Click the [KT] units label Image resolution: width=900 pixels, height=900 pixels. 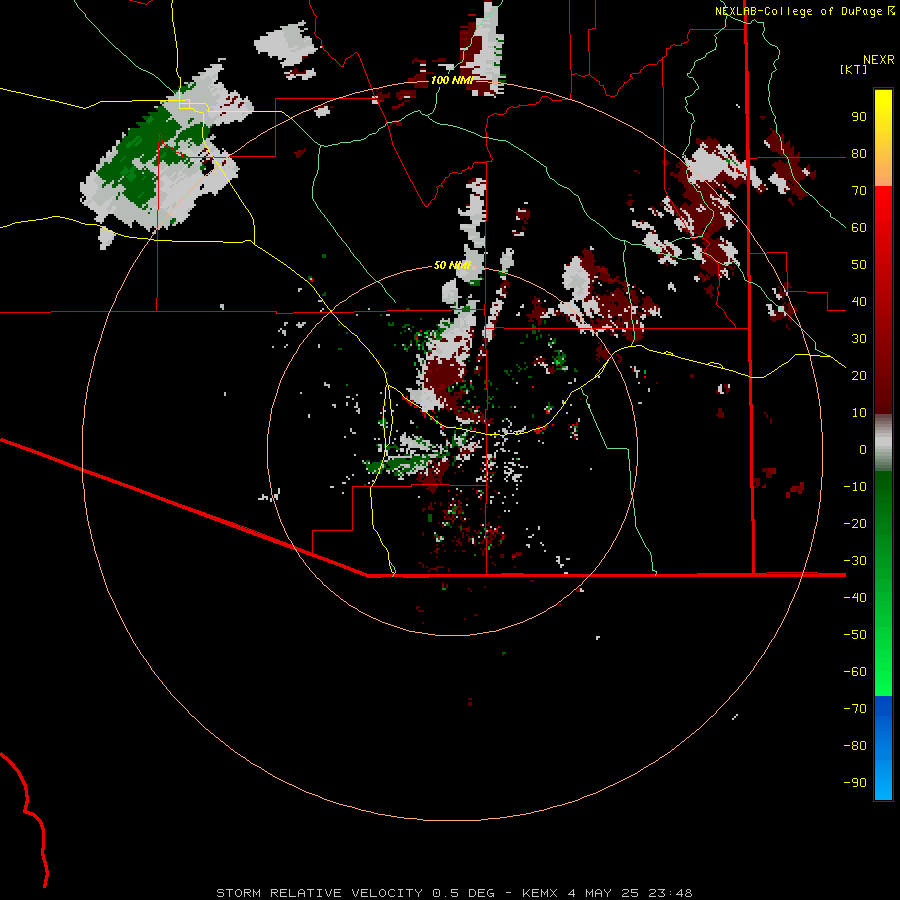[853, 69]
